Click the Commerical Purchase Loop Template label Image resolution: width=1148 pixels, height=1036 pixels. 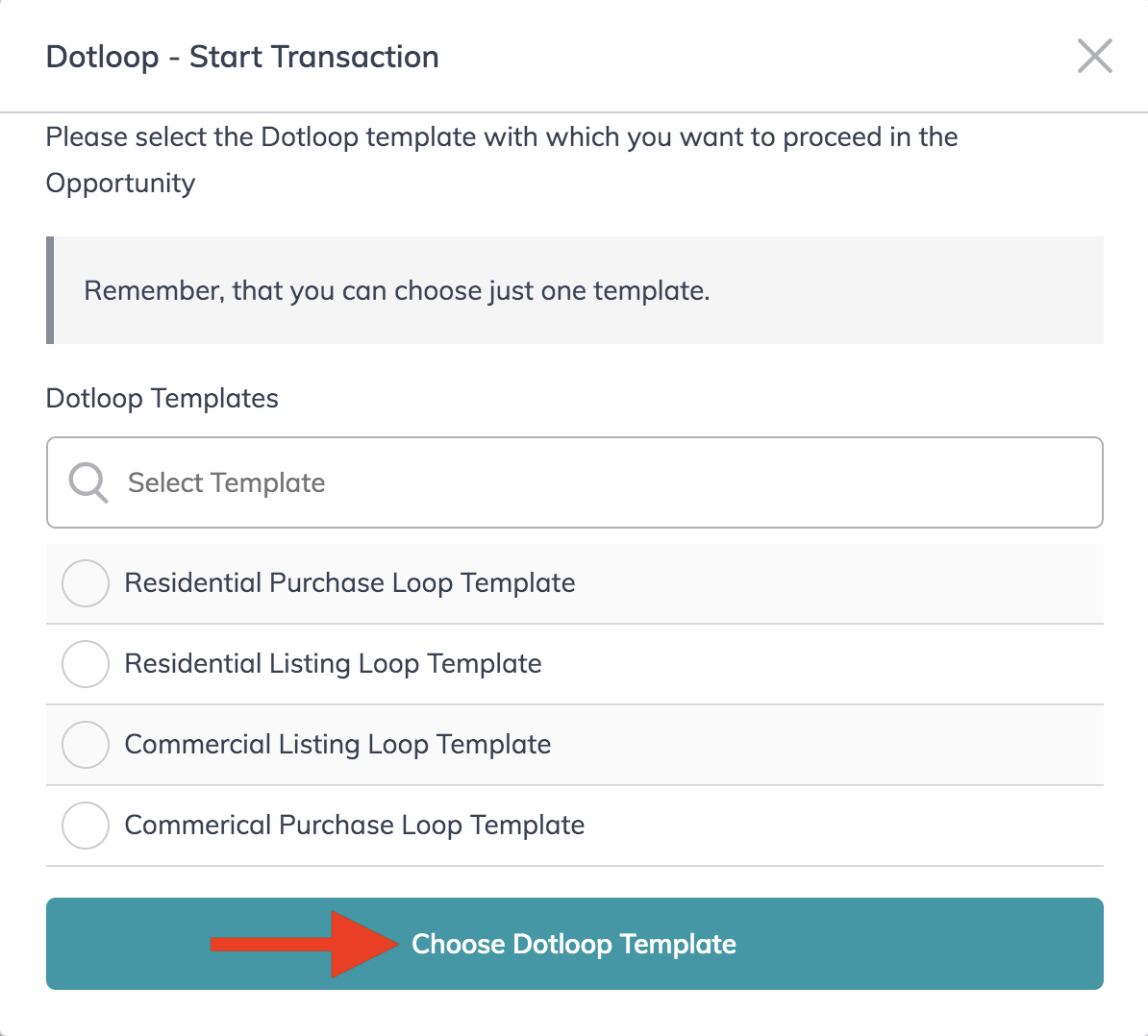click(x=354, y=825)
